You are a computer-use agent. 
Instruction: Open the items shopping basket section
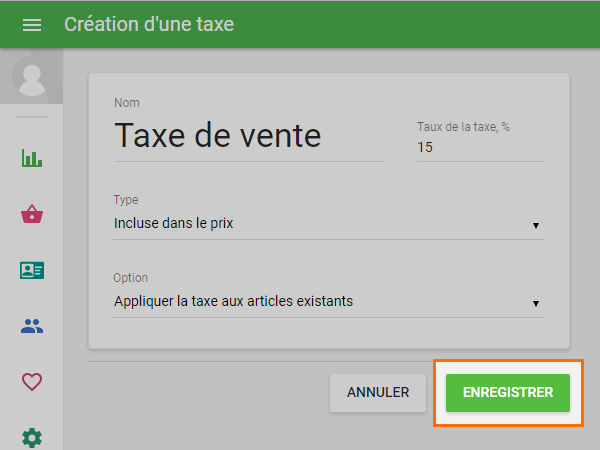click(x=32, y=214)
